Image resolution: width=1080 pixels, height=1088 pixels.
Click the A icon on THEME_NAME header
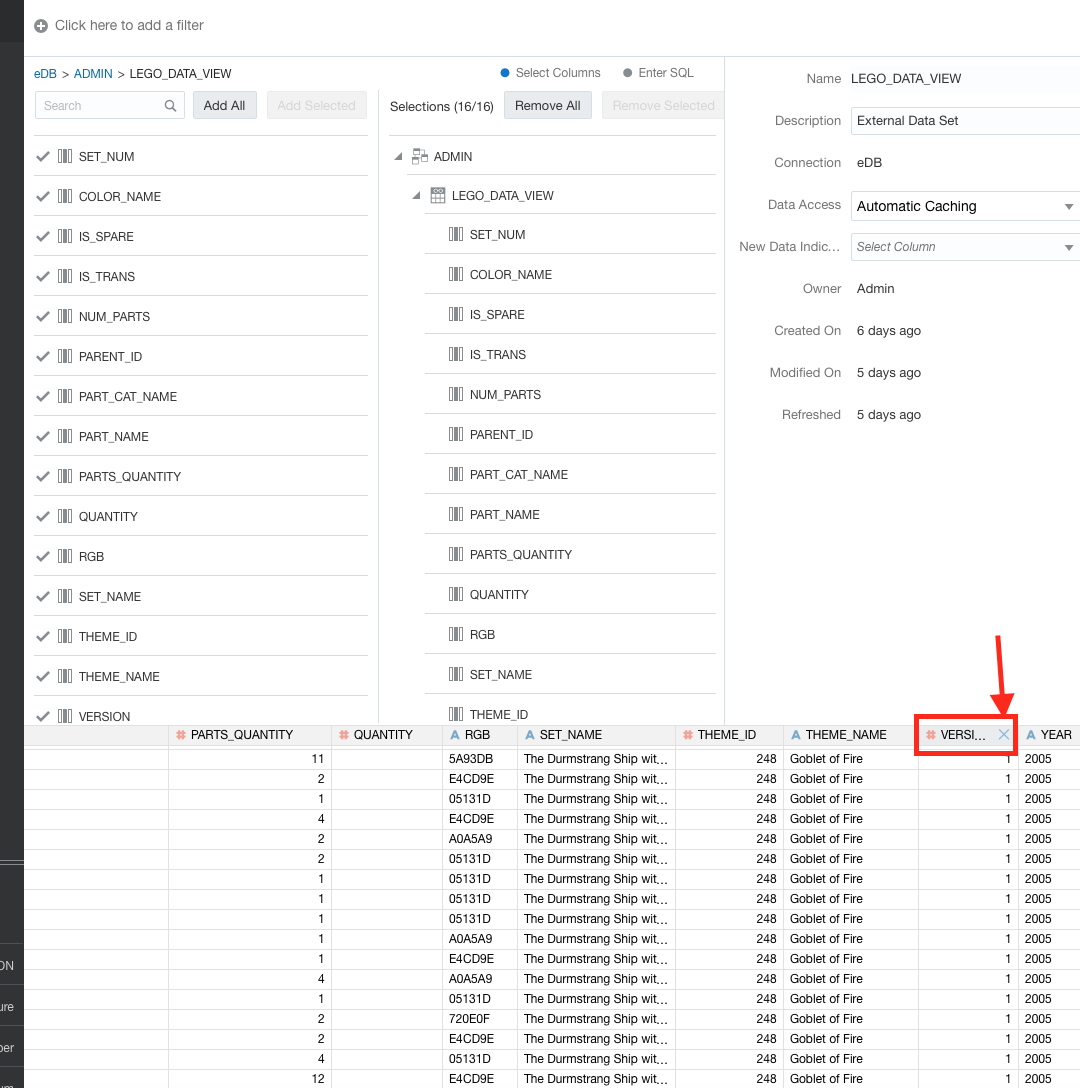[796, 735]
